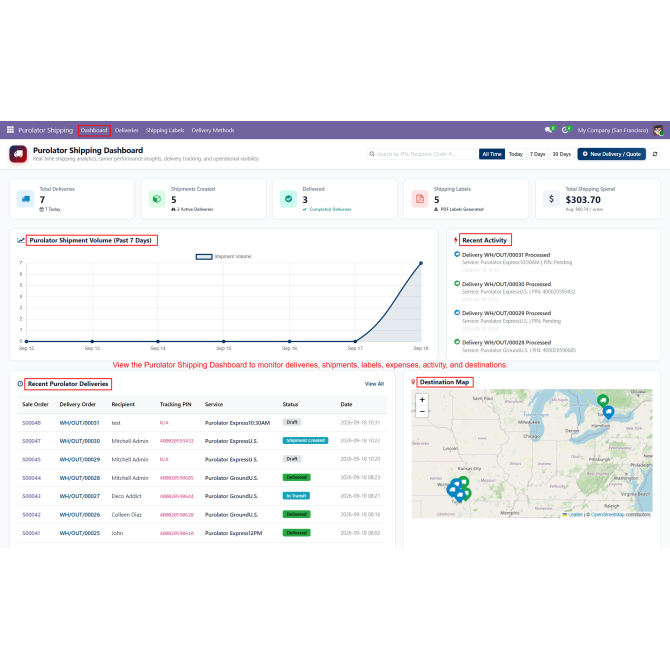Open the messages chat icon in navbar
Image resolution: width=670 pixels, height=670 pixels.
pos(549,130)
